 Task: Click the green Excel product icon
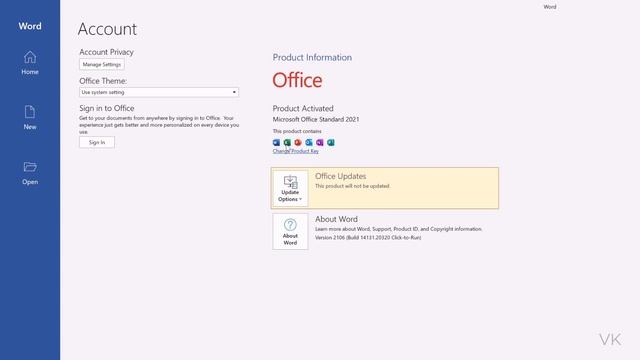pyautogui.click(x=287, y=142)
